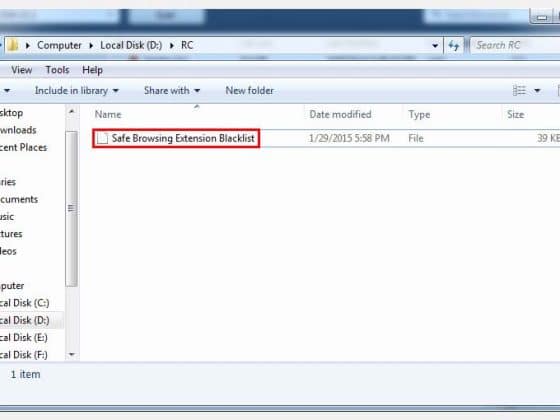Select Music in the navigation pane
Viewport: 560px width, 420px height.
7,216
